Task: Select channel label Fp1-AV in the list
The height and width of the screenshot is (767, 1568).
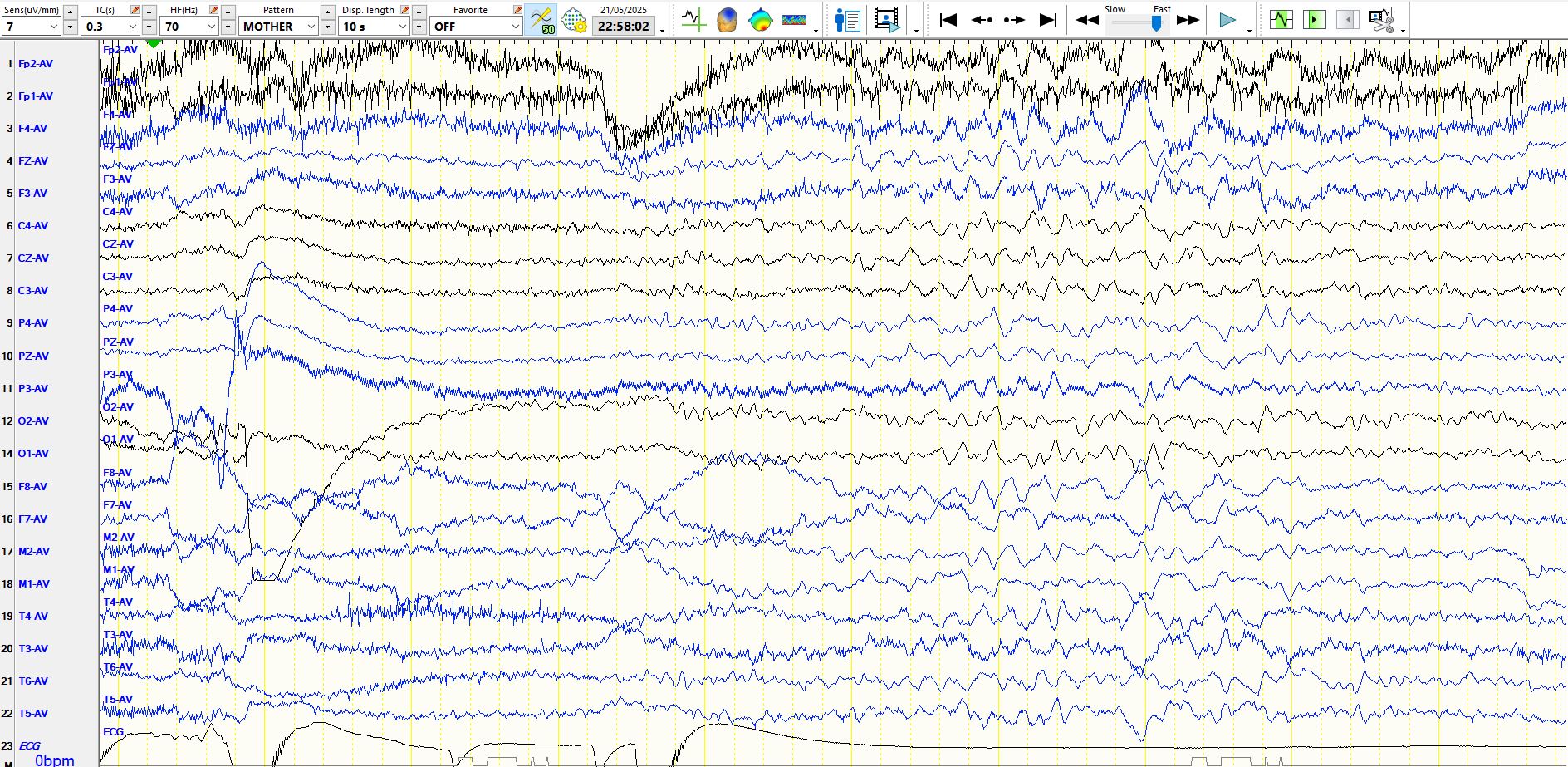Action: (36, 96)
